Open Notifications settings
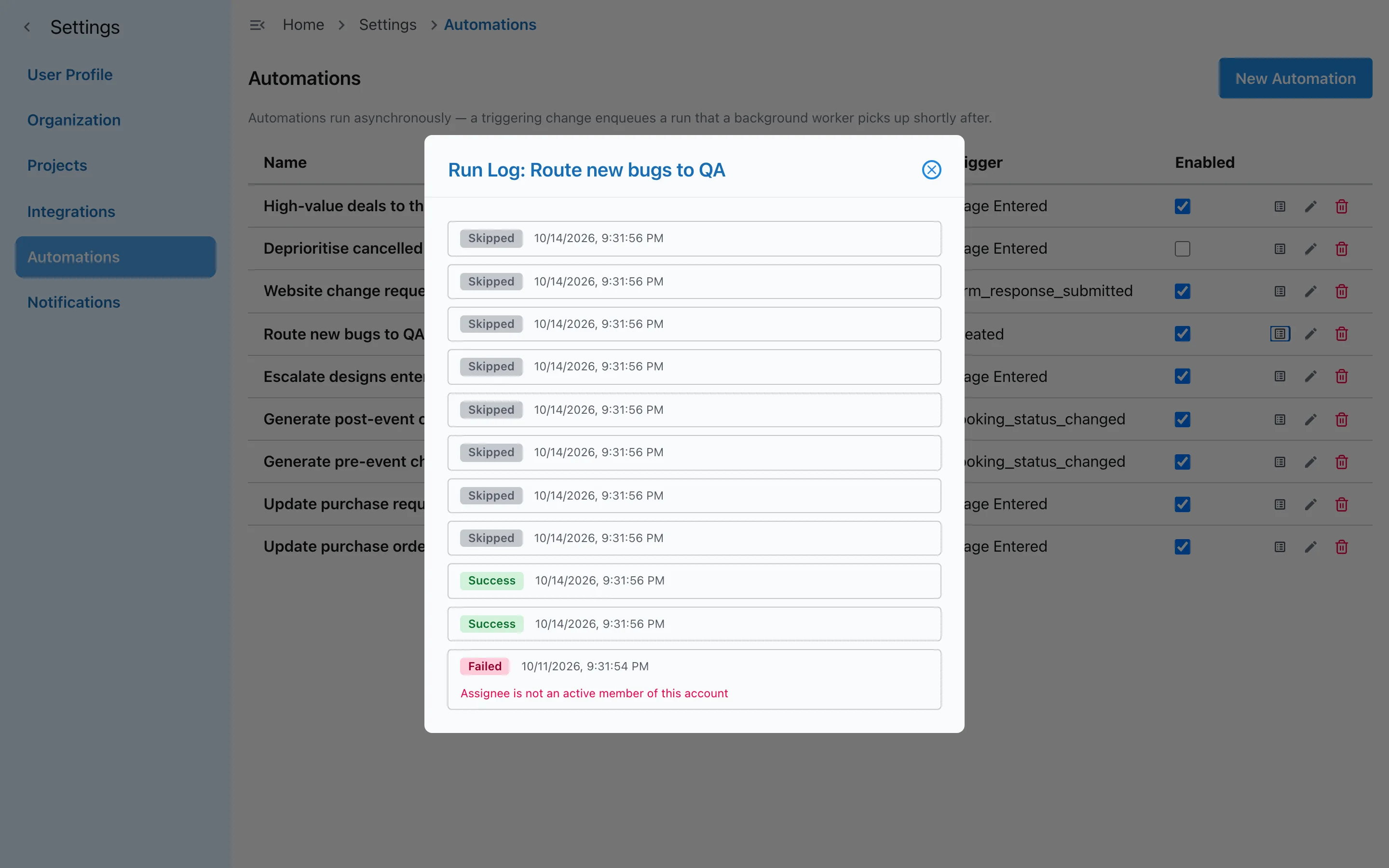 coord(74,302)
